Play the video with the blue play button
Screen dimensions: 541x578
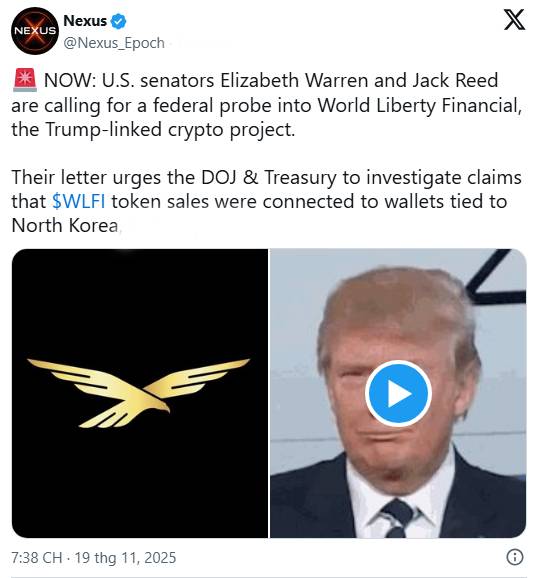398,393
